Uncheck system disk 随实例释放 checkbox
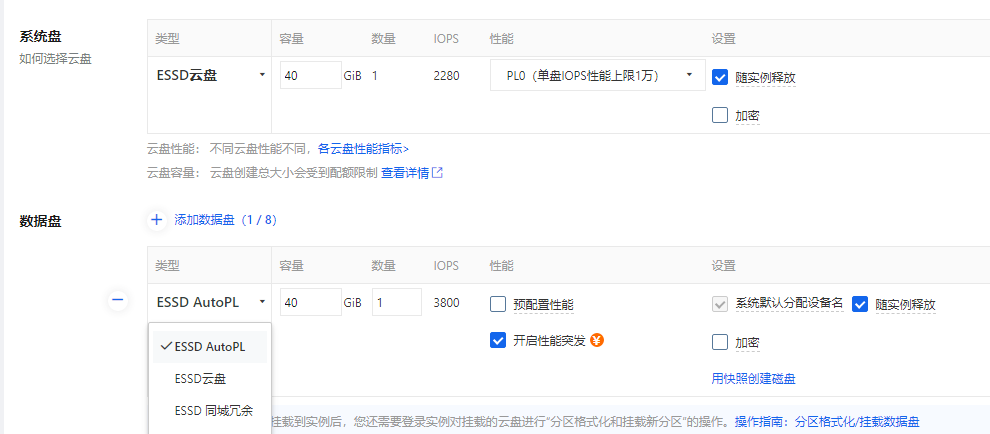990x434 pixels. click(x=720, y=77)
